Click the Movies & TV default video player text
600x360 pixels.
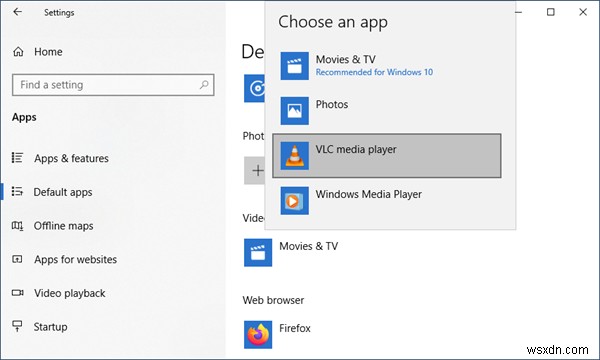[x=308, y=246]
